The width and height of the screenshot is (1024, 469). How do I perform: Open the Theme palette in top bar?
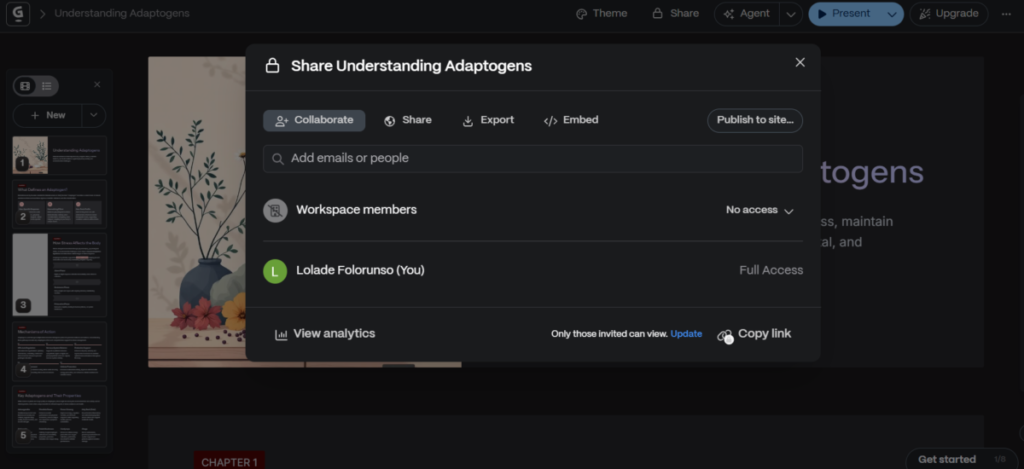click(x=601, y=14)
